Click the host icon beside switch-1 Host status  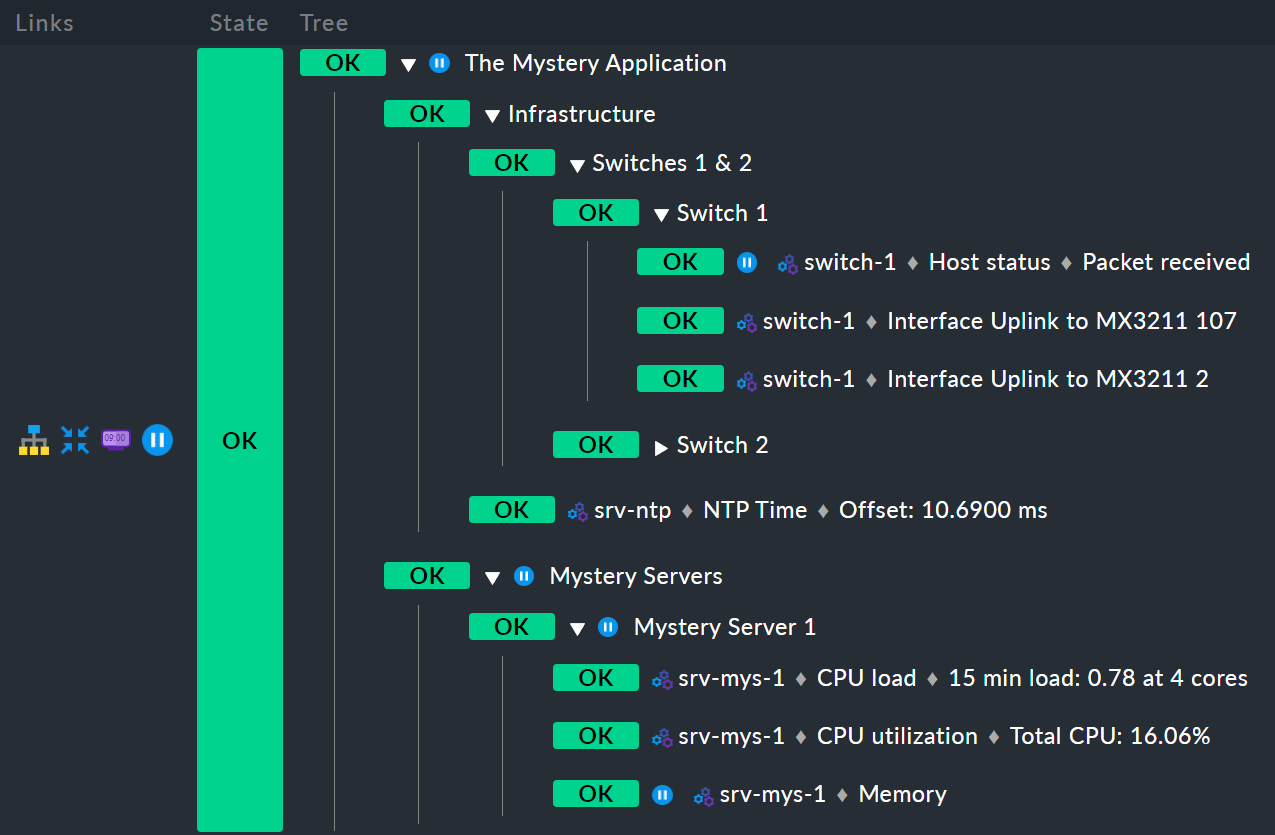click(788, 263)
